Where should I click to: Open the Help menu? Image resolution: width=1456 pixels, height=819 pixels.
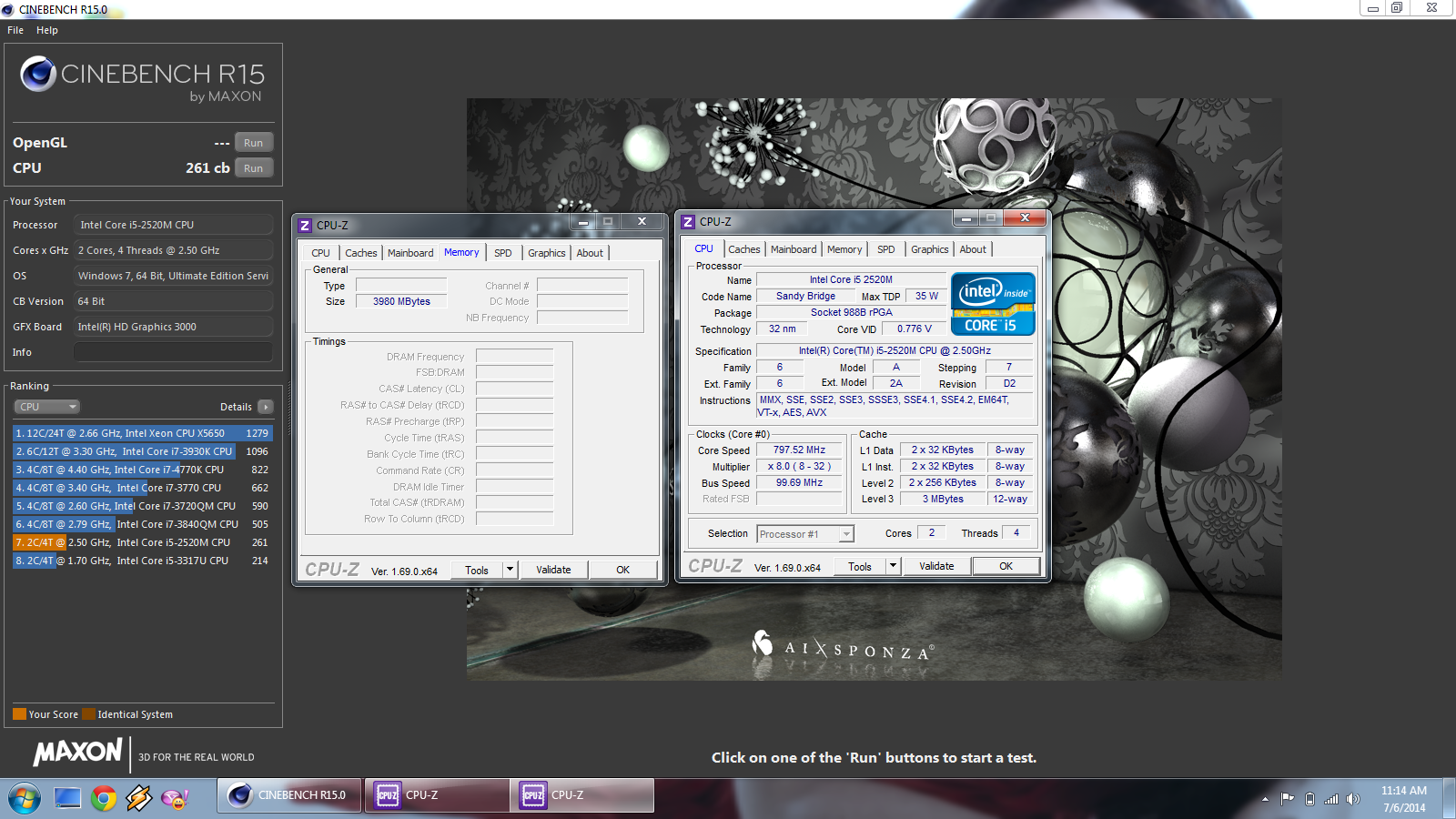pos(47,30)
